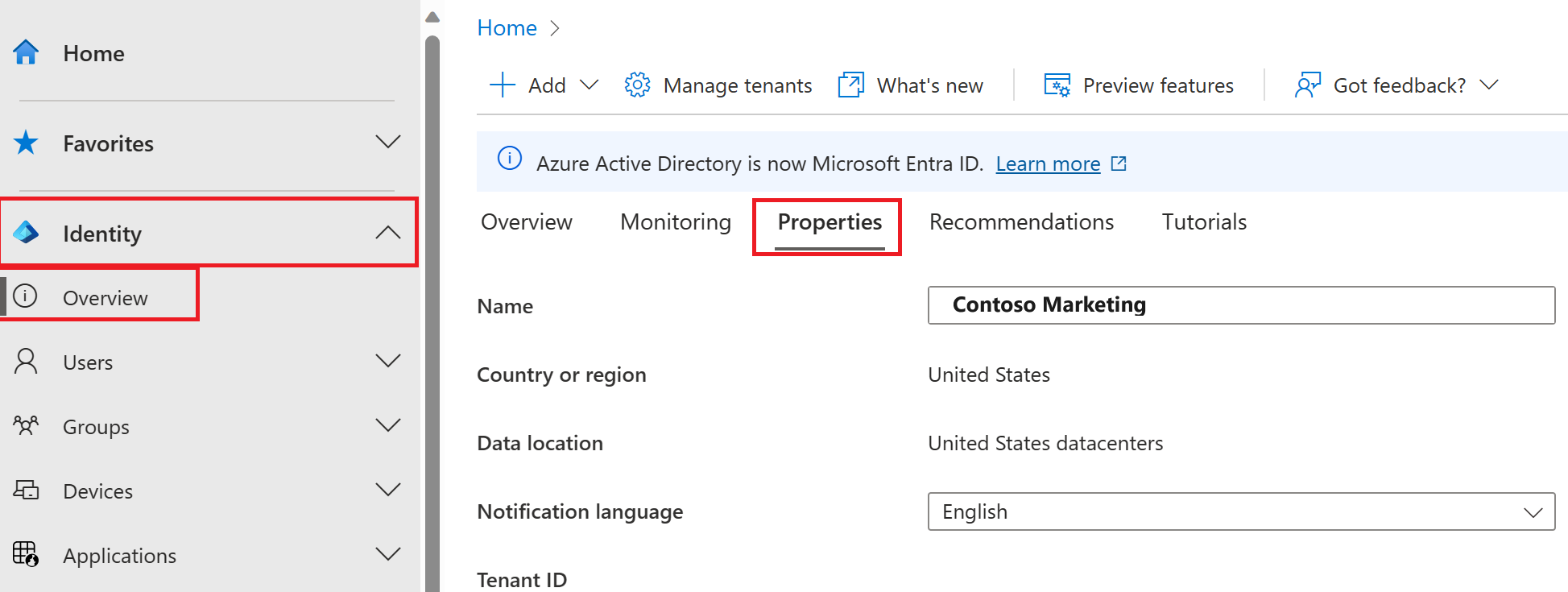Click the Got feedback person icon
The width and height of the screenshot is (1568, 592).
pos(1308,85)
